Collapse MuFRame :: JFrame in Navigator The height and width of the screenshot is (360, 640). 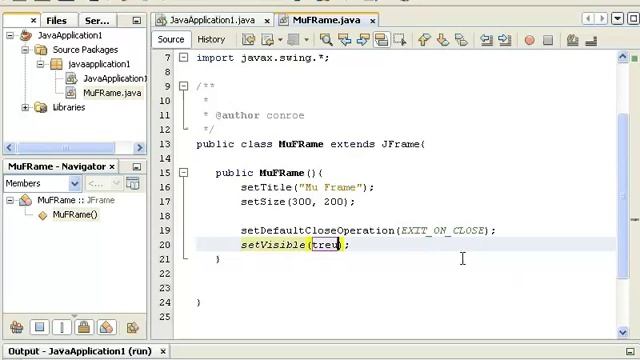tap(10, 200)
